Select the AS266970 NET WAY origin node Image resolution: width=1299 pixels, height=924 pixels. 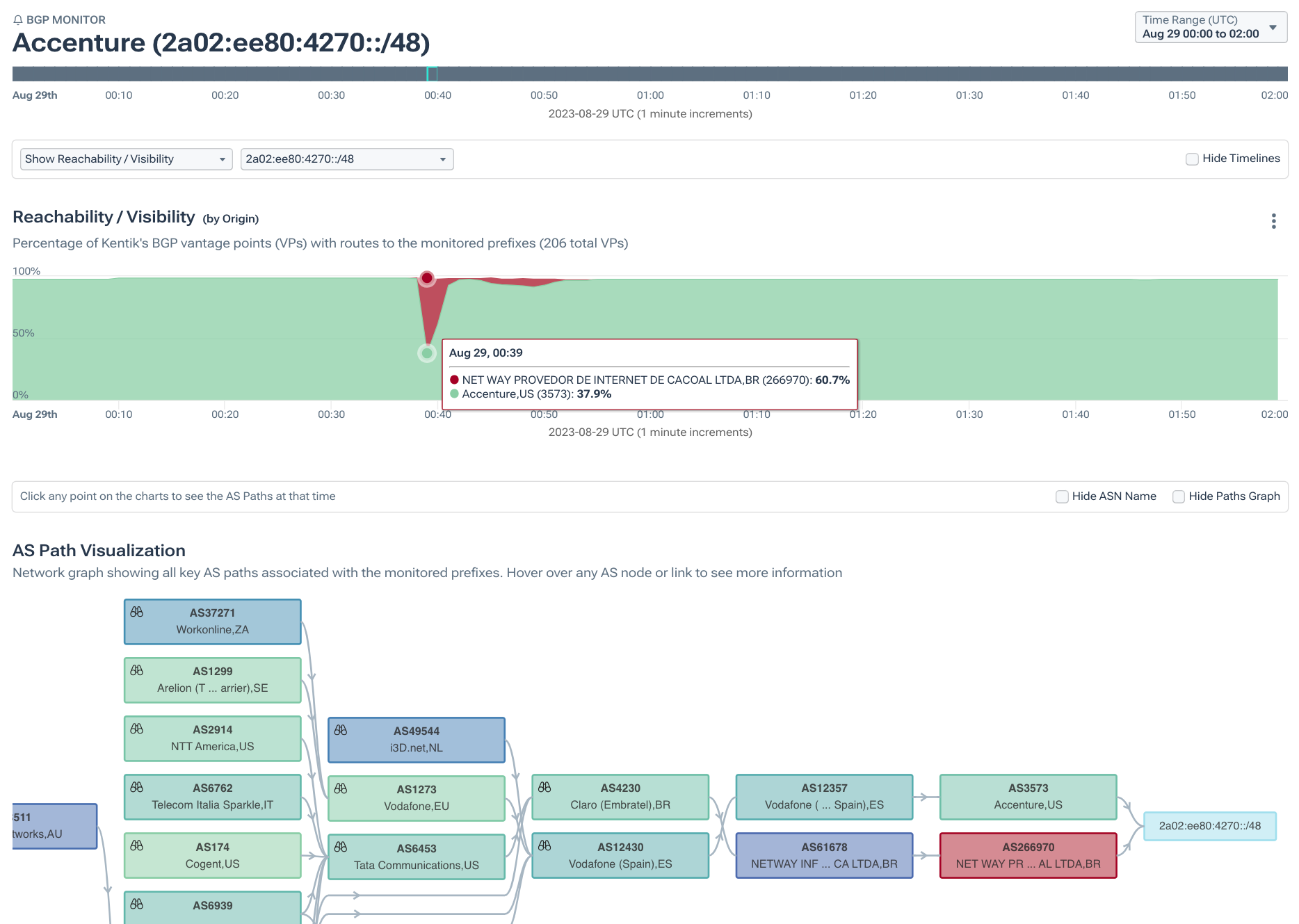(x=1028, y=855)
